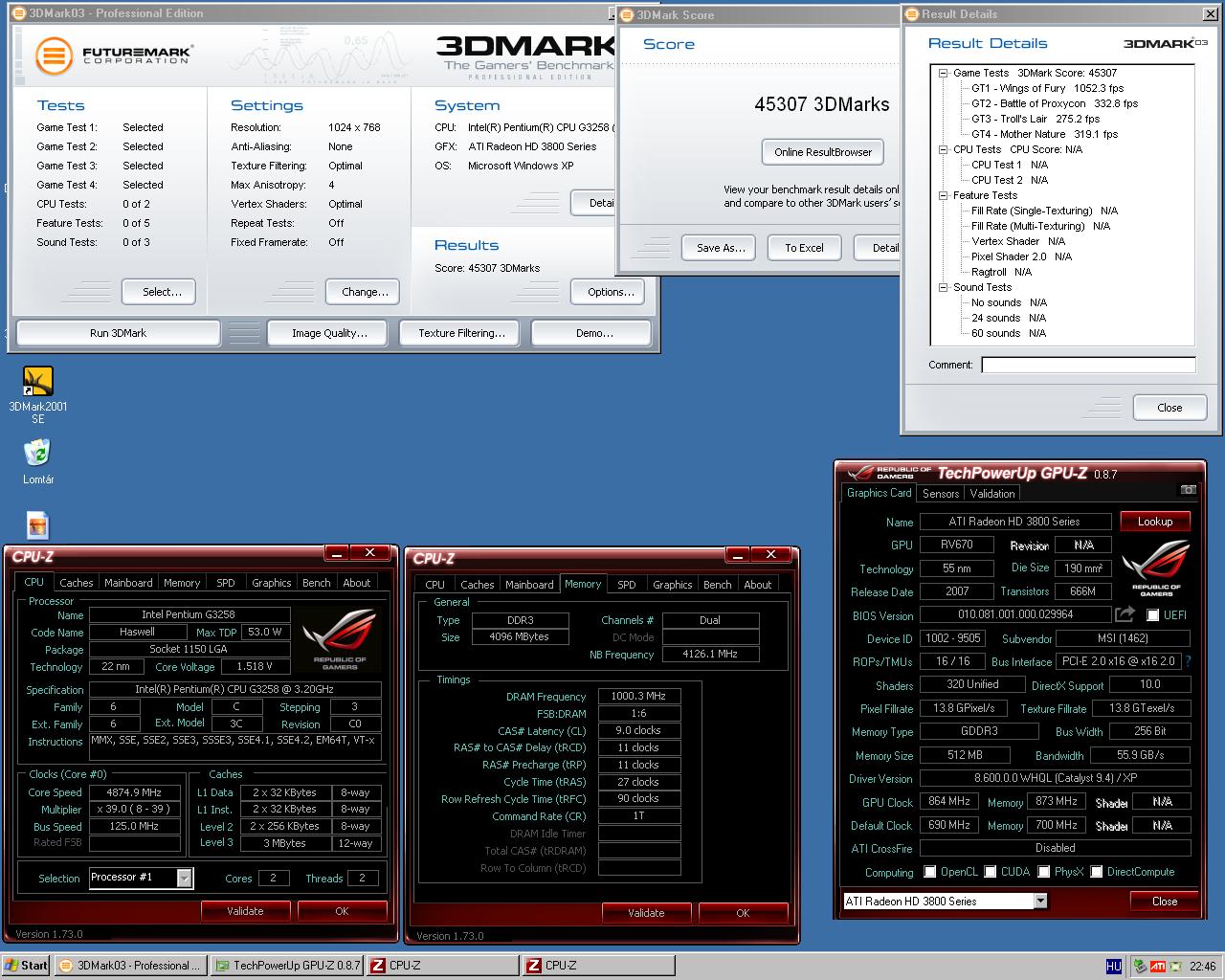This screenshot has width=1225, height=980.
Task: Open Texture Filtering button in 3DMark03
Action: tap(461, 333)
